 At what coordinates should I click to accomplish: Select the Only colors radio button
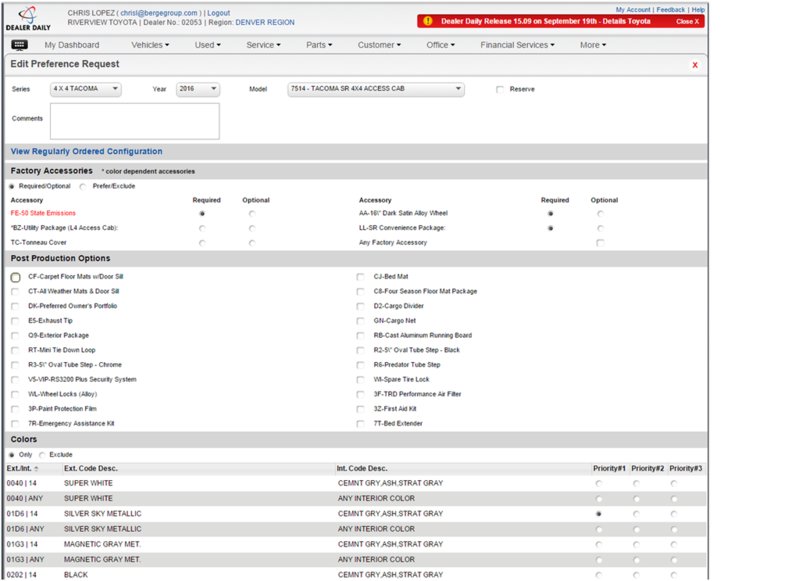tap(12, 455)
